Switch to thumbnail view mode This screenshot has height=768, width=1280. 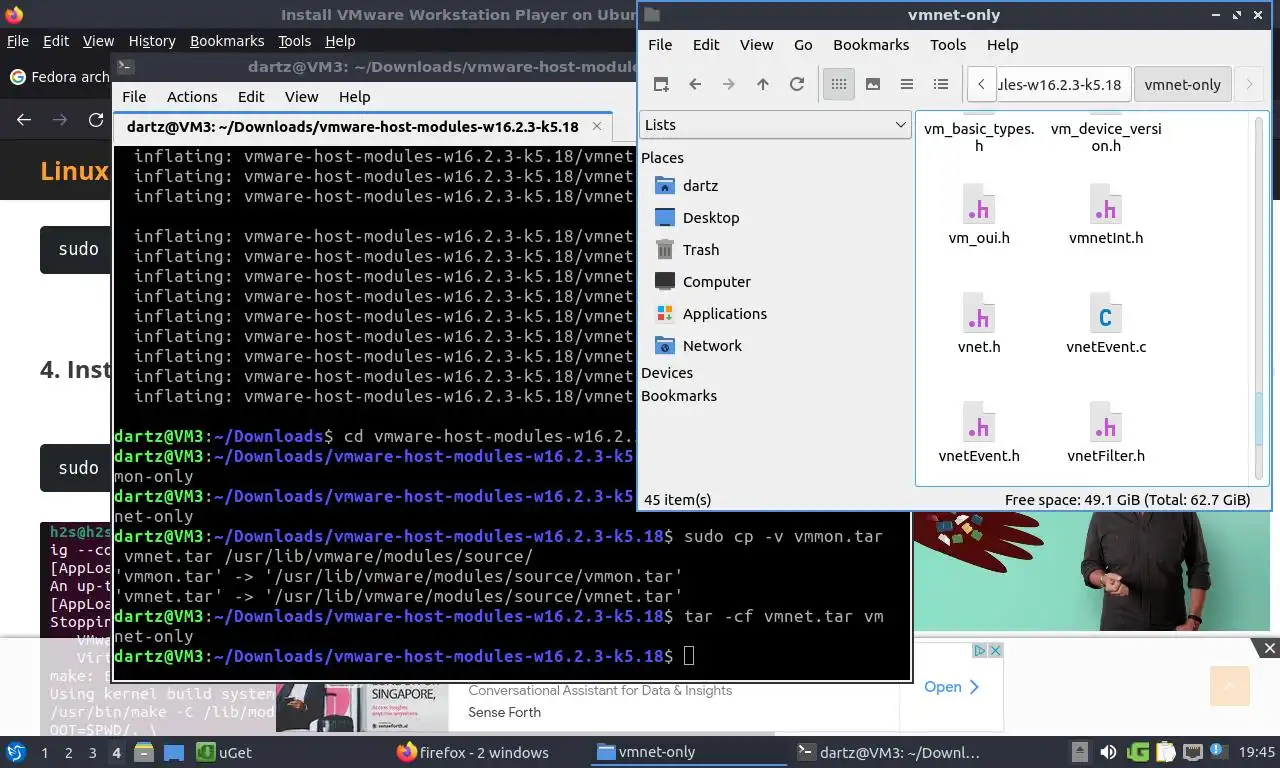coord(873,84)
